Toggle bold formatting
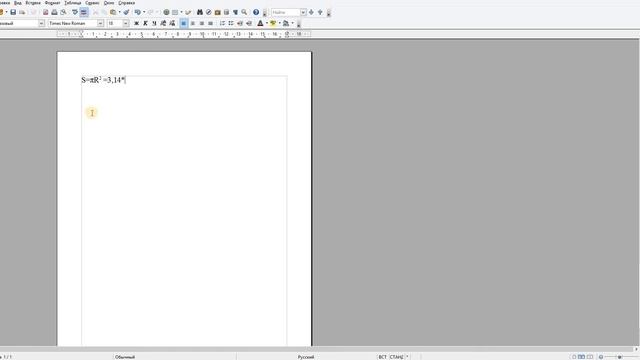 tap(136, 23)
